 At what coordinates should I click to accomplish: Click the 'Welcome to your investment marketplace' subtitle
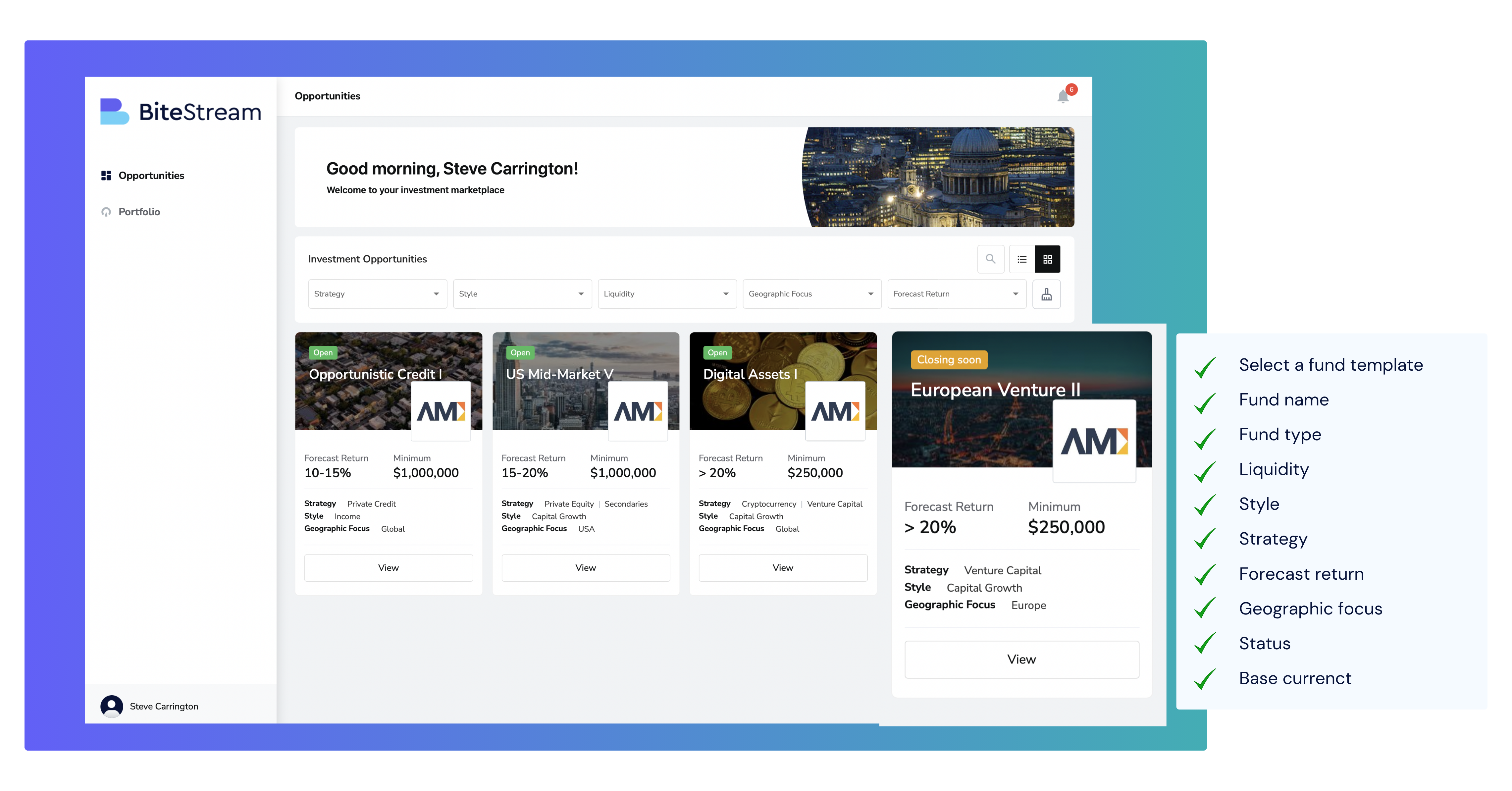point(416,190)
